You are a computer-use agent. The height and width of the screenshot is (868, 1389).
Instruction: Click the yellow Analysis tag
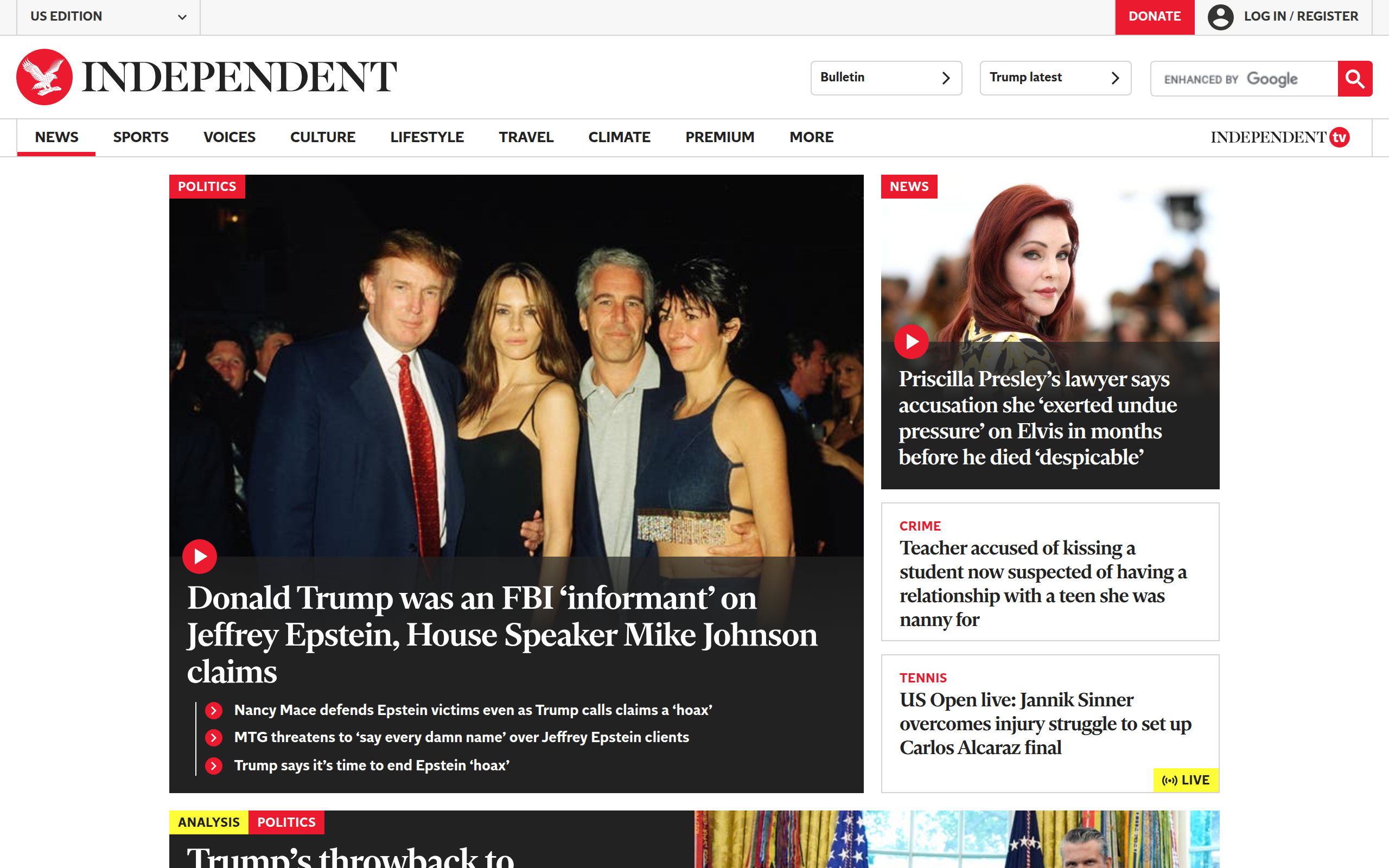[208, 822]
